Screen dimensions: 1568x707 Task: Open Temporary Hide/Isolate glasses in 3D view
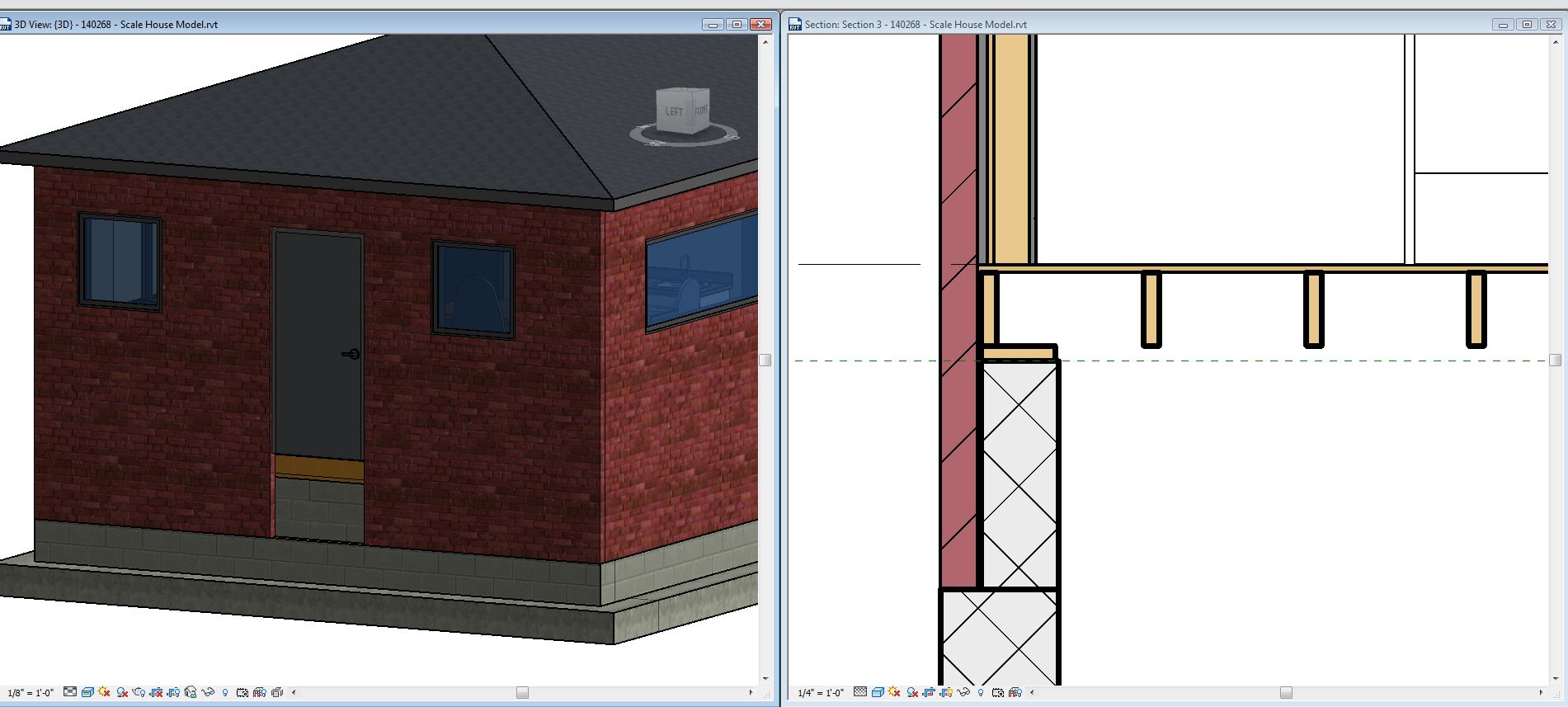[208, 692]
